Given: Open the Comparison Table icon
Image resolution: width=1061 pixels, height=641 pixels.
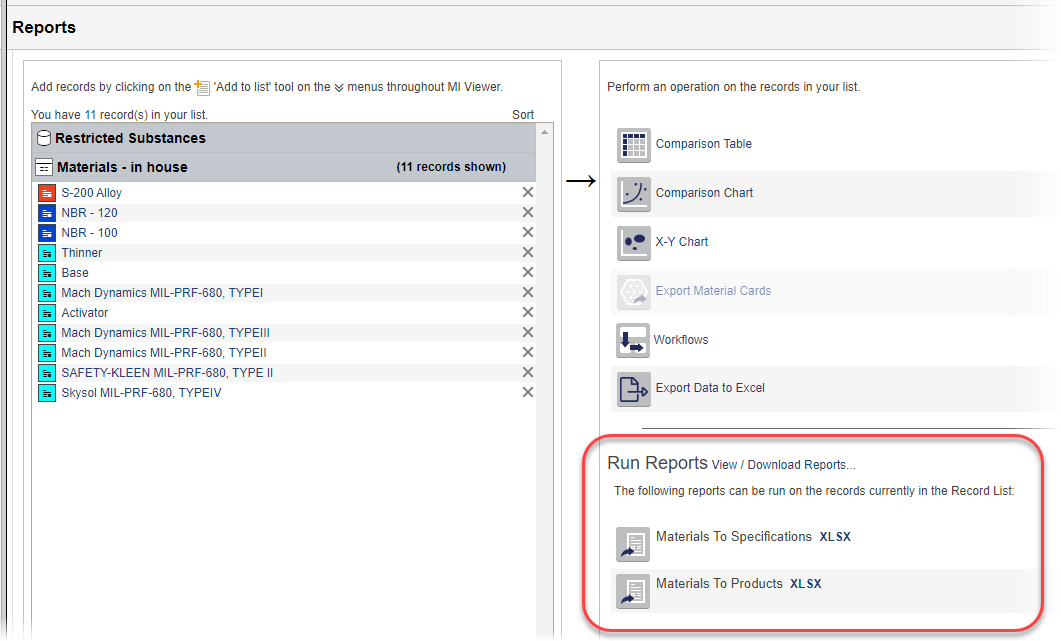Looking at the screenshot, I should [633, 145].
